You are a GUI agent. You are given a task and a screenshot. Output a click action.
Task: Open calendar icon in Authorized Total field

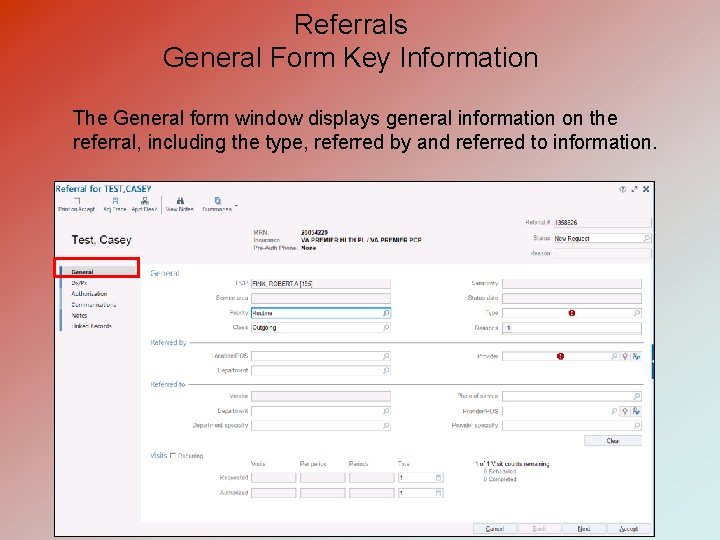click(x=438, y=493)
